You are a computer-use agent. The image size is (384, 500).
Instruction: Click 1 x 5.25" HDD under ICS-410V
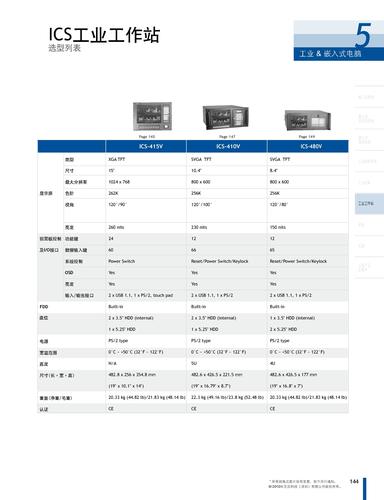tap(205, 329)
